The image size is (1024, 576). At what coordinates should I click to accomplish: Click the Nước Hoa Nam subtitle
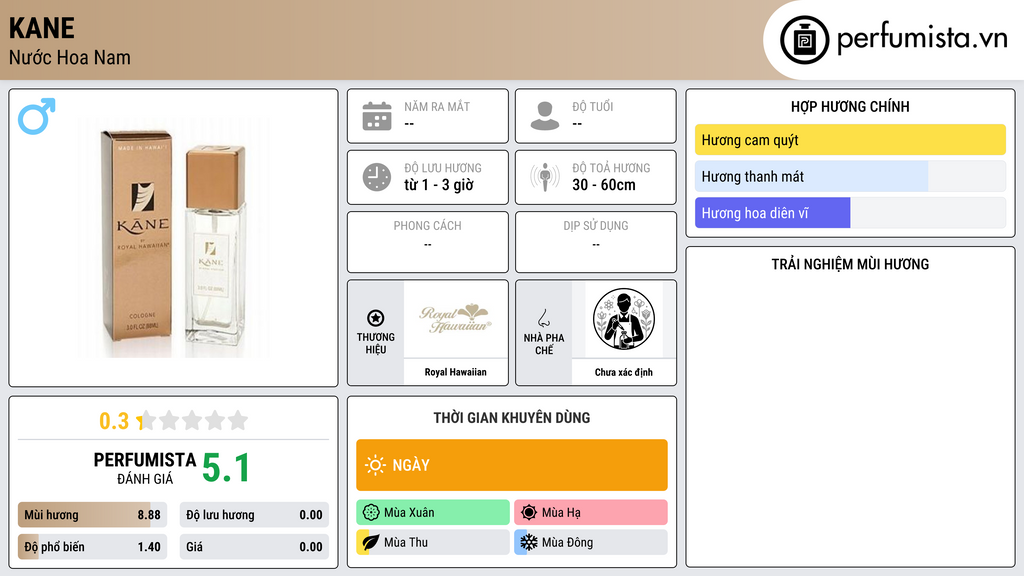[x=69, y=57]
